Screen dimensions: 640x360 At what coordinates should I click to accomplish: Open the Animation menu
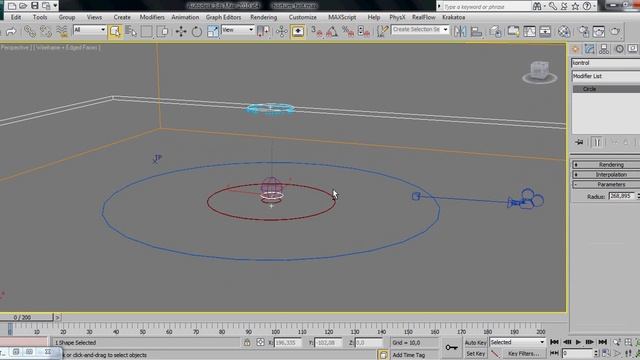pyautogui.click(x=185, y=17)
